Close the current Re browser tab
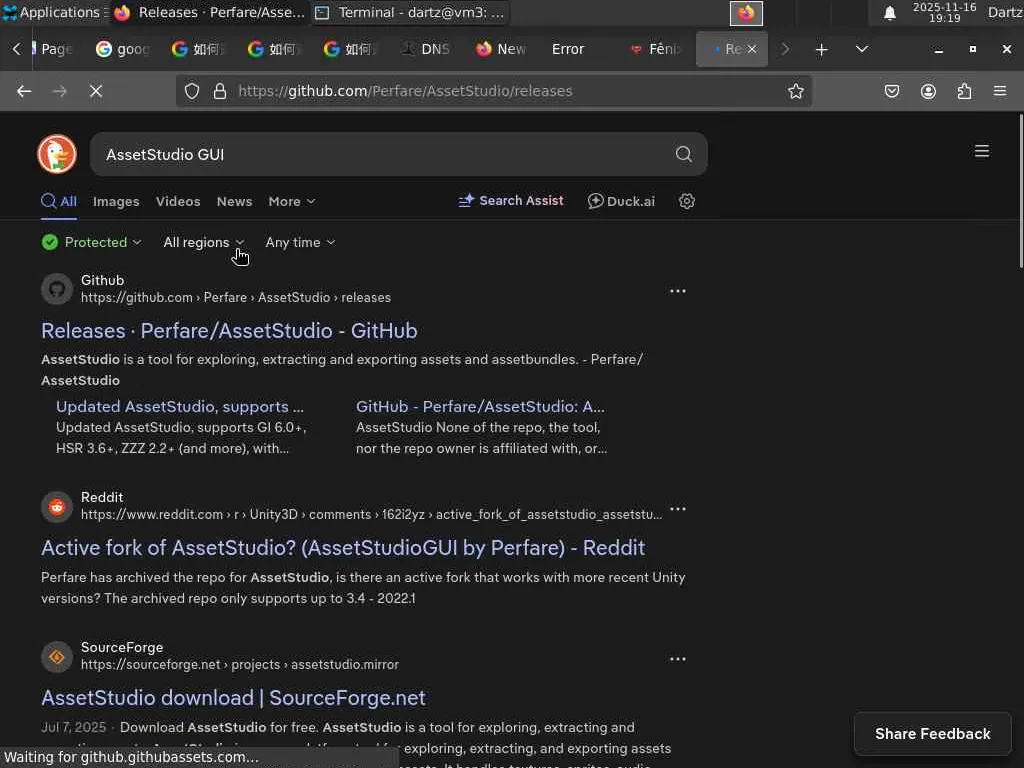The image size is (1024, 768). pyautogui.click(x=752, y=49)
